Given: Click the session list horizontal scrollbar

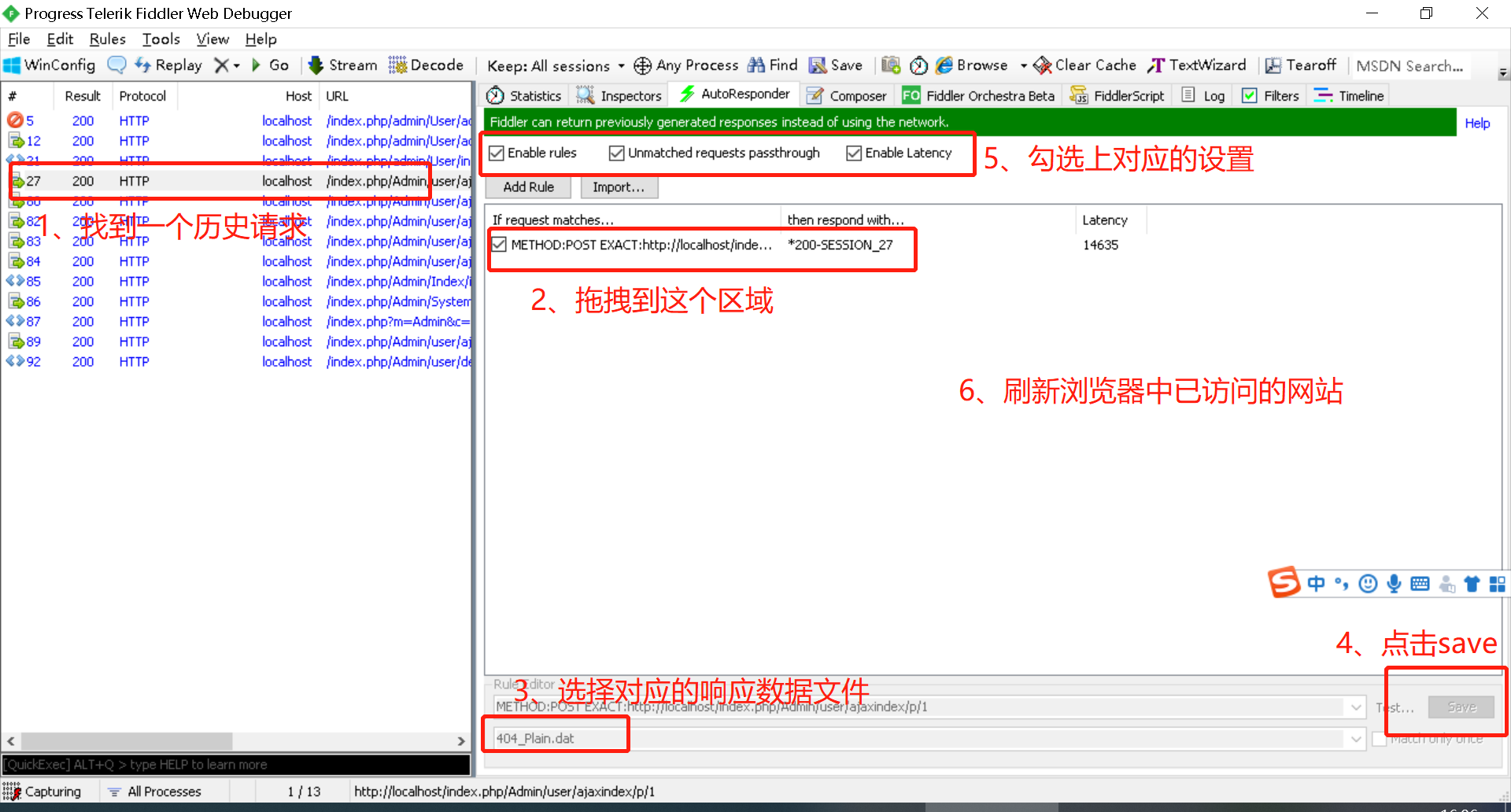Looking at the screenshot, I should [x=126, y=741].
